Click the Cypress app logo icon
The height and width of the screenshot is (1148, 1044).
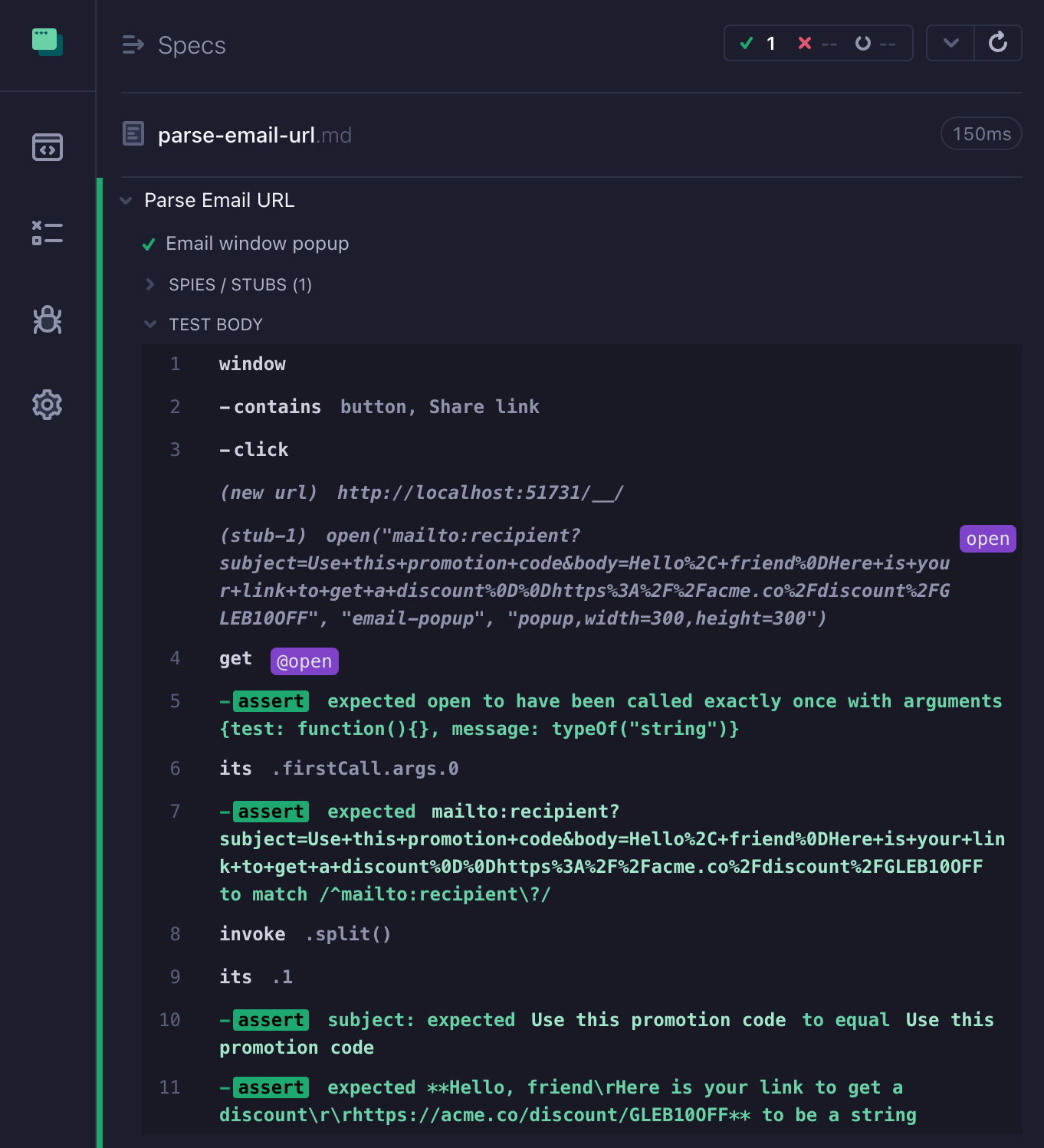[48, 42]
